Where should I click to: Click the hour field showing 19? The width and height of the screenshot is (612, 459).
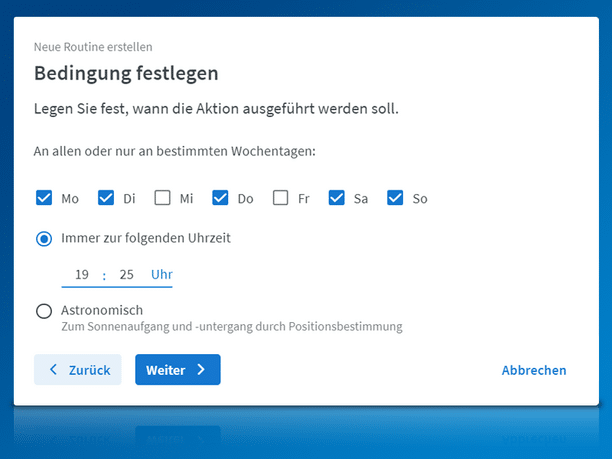pos(82,274)
